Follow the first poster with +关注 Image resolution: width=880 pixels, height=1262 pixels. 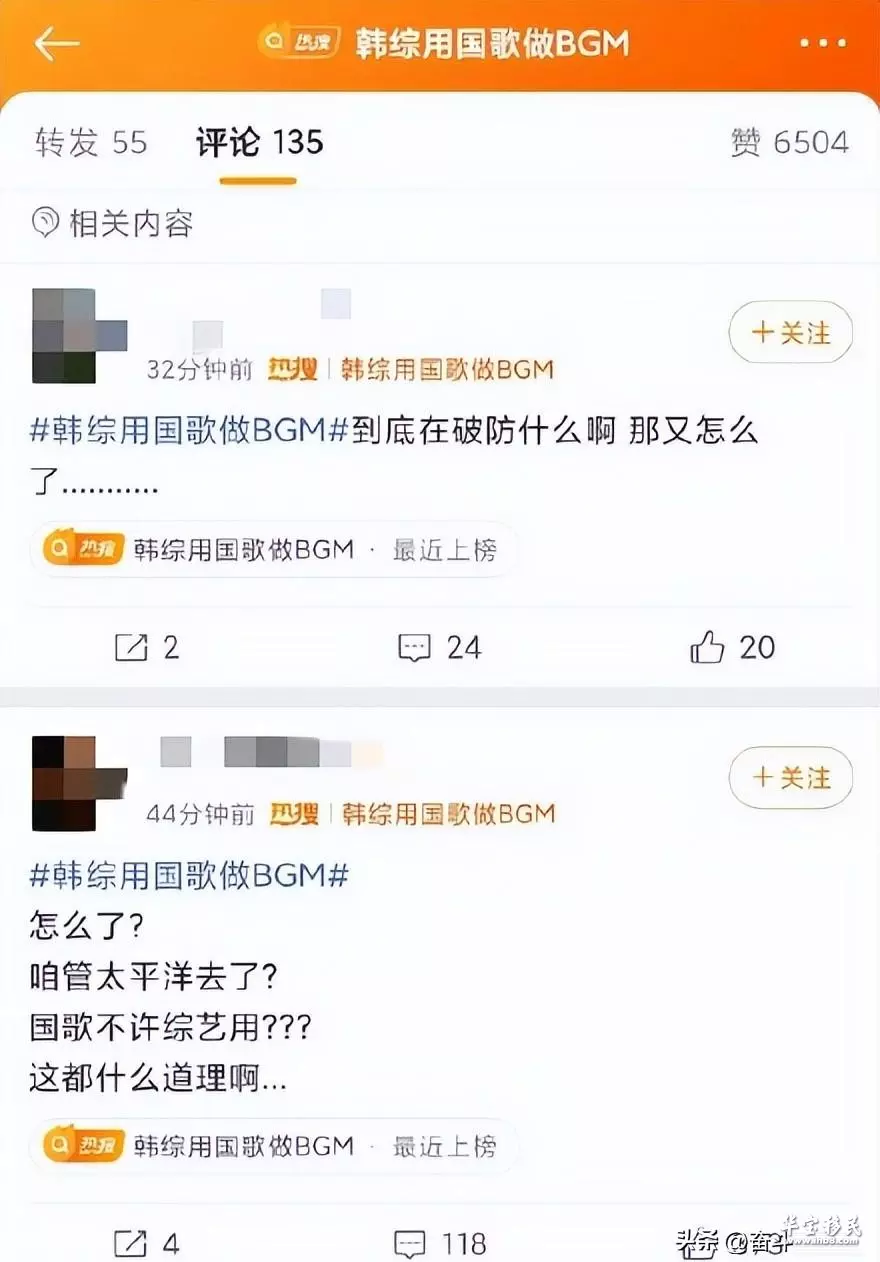[791, 332]
